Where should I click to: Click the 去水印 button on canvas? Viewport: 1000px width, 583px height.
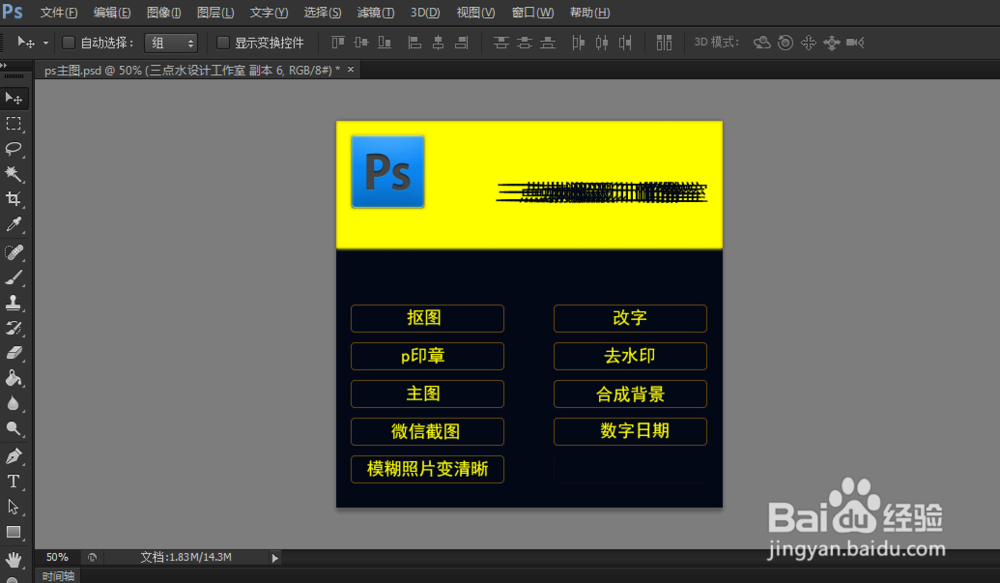tap(629, 356)
